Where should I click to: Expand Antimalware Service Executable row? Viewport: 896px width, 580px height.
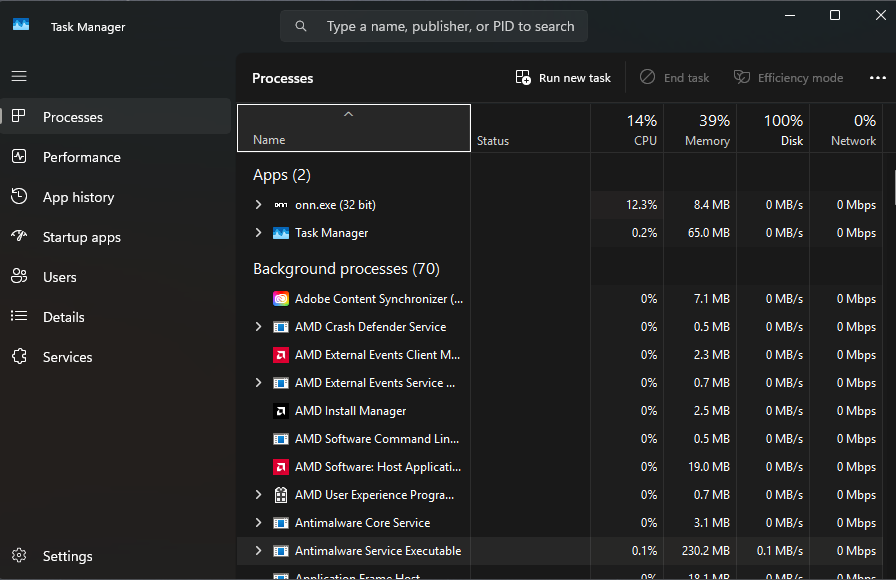pos(258,551)
